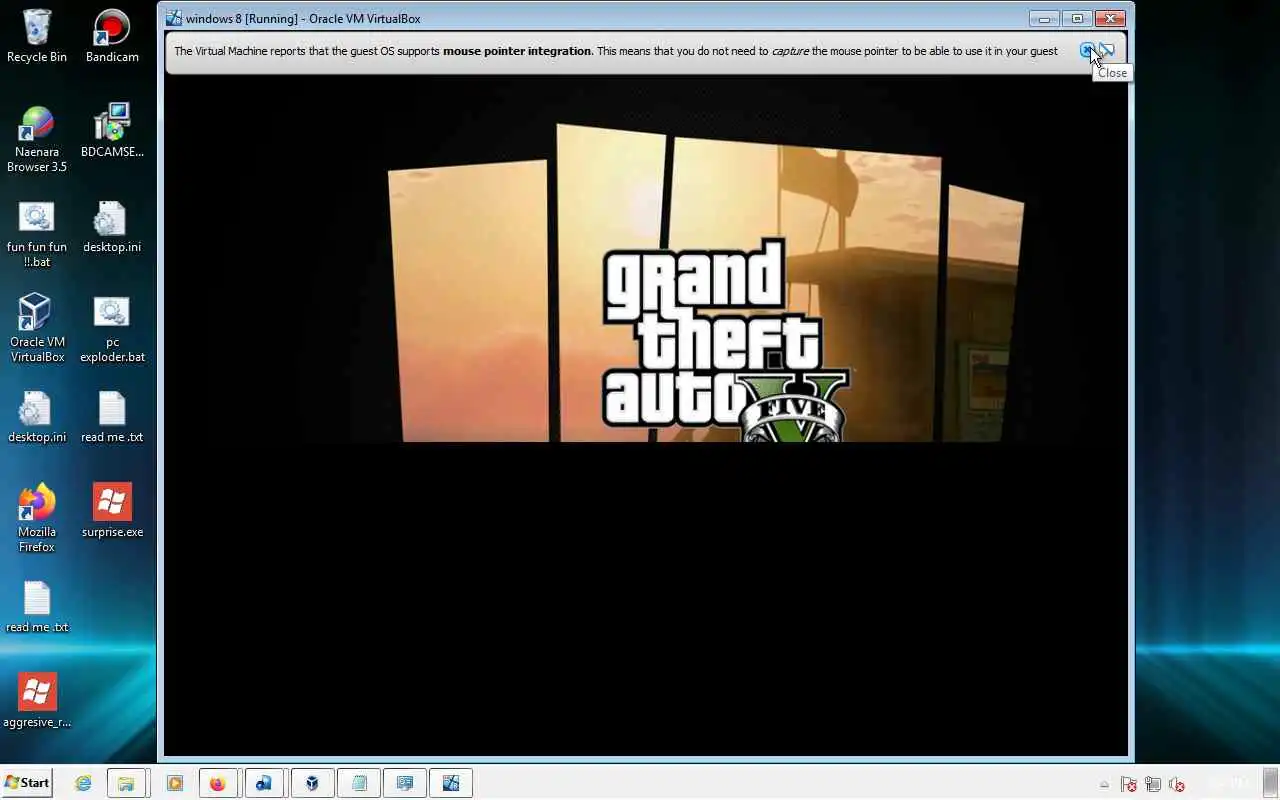Click the don't-show-again icon in notification bar
The image size is (1280, 800).
point(1107,50)
